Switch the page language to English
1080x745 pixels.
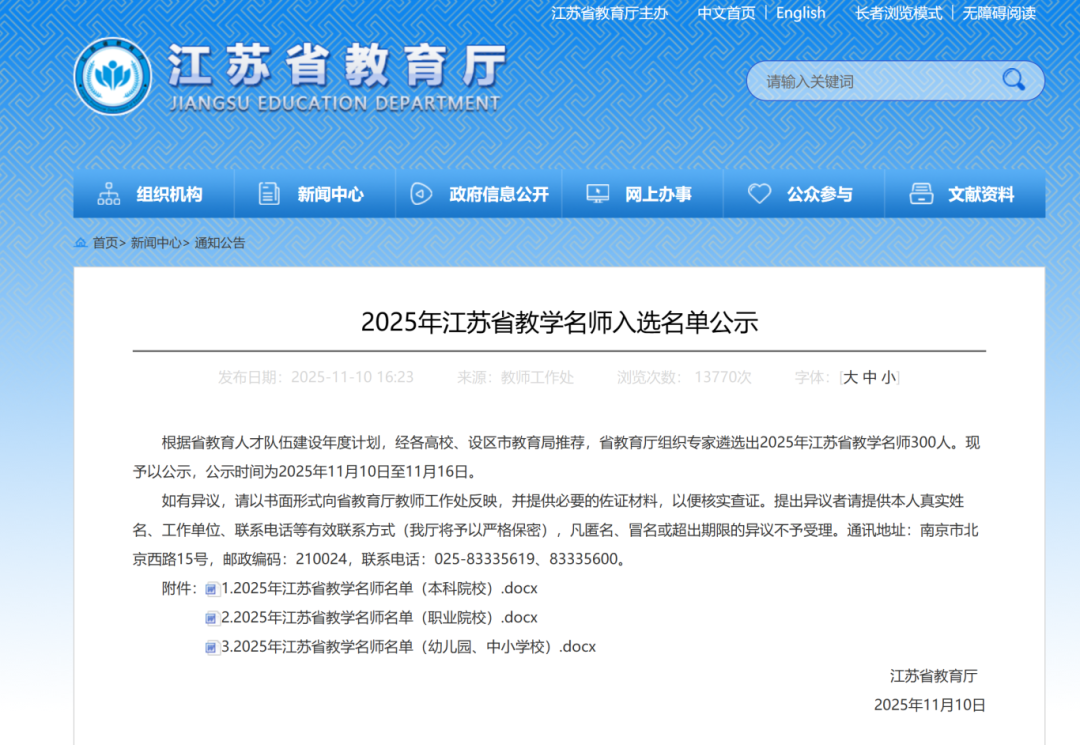click(x=800, y=12)
